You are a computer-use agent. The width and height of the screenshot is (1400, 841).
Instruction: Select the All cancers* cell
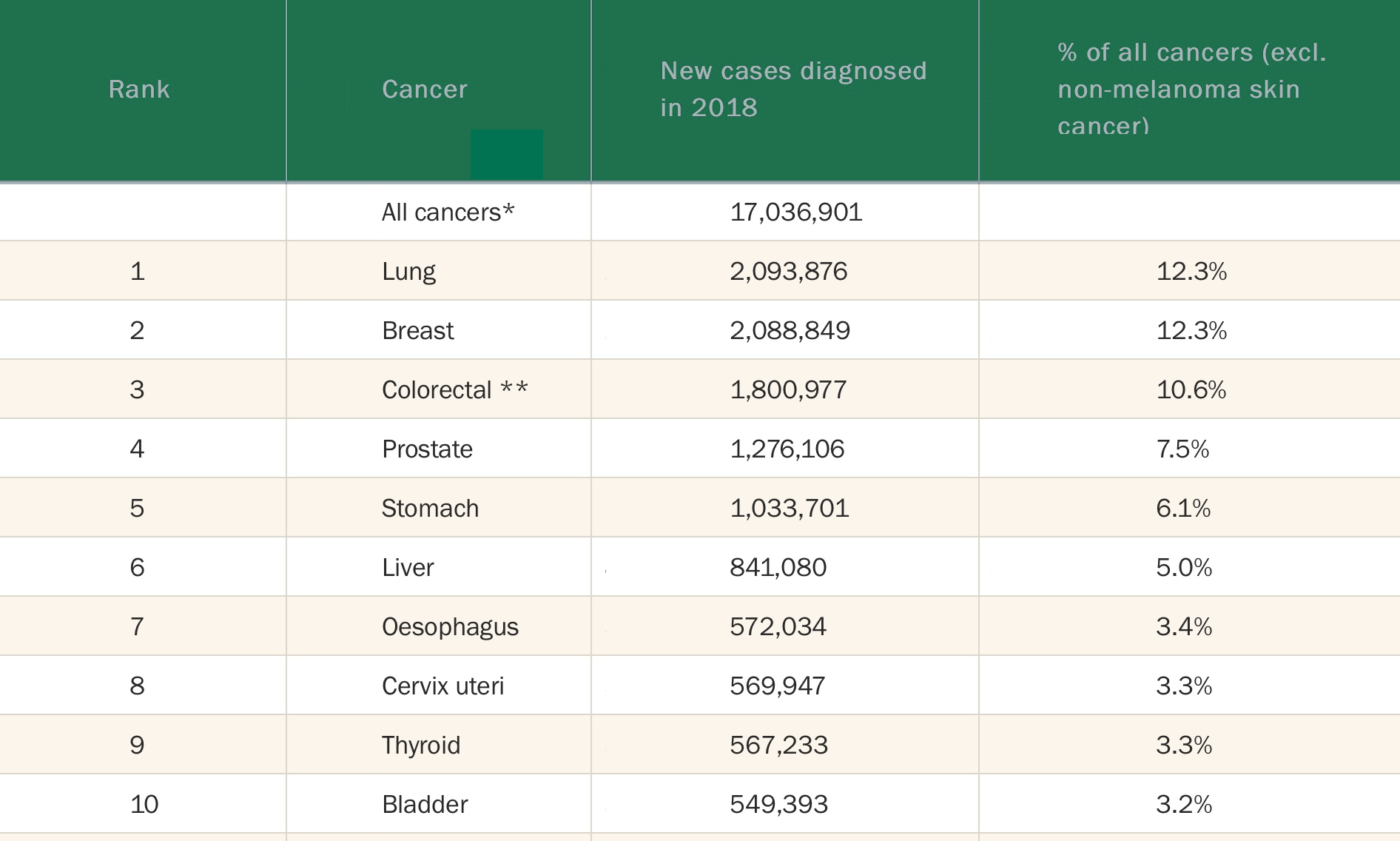[x=448, y=212]
